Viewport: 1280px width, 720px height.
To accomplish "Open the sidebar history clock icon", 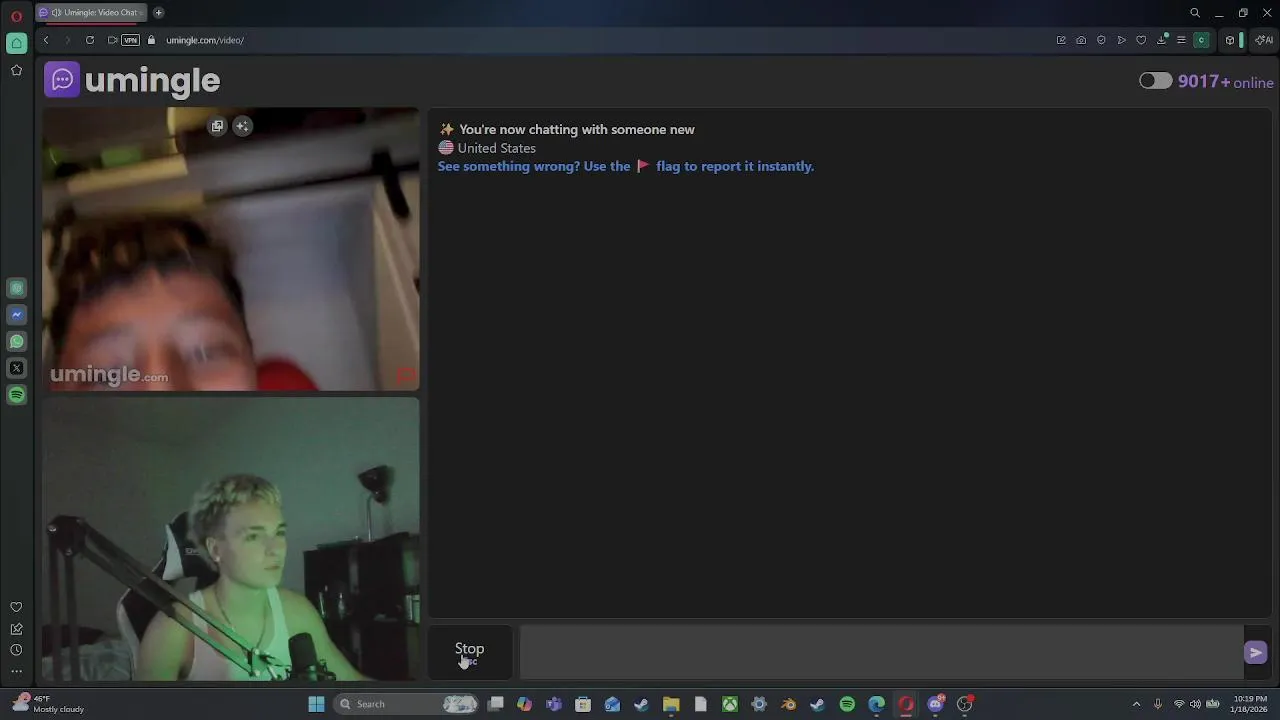I will click(x=16, y=650).
